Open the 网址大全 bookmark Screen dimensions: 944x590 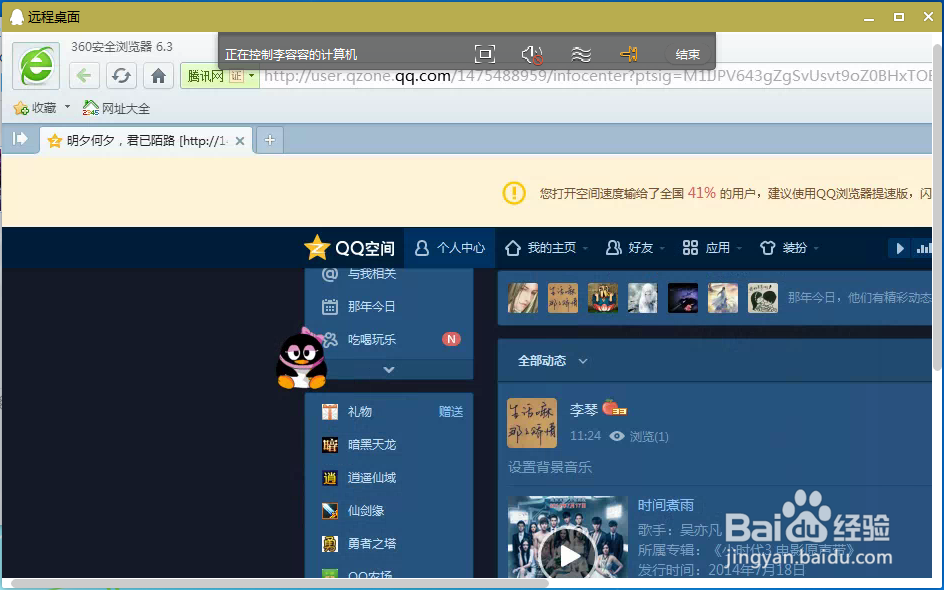point(116,108)
